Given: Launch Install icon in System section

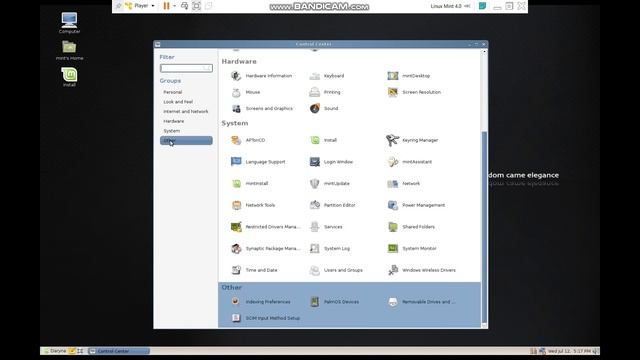Looking at the screenshot, I should [x=314, y=140].
